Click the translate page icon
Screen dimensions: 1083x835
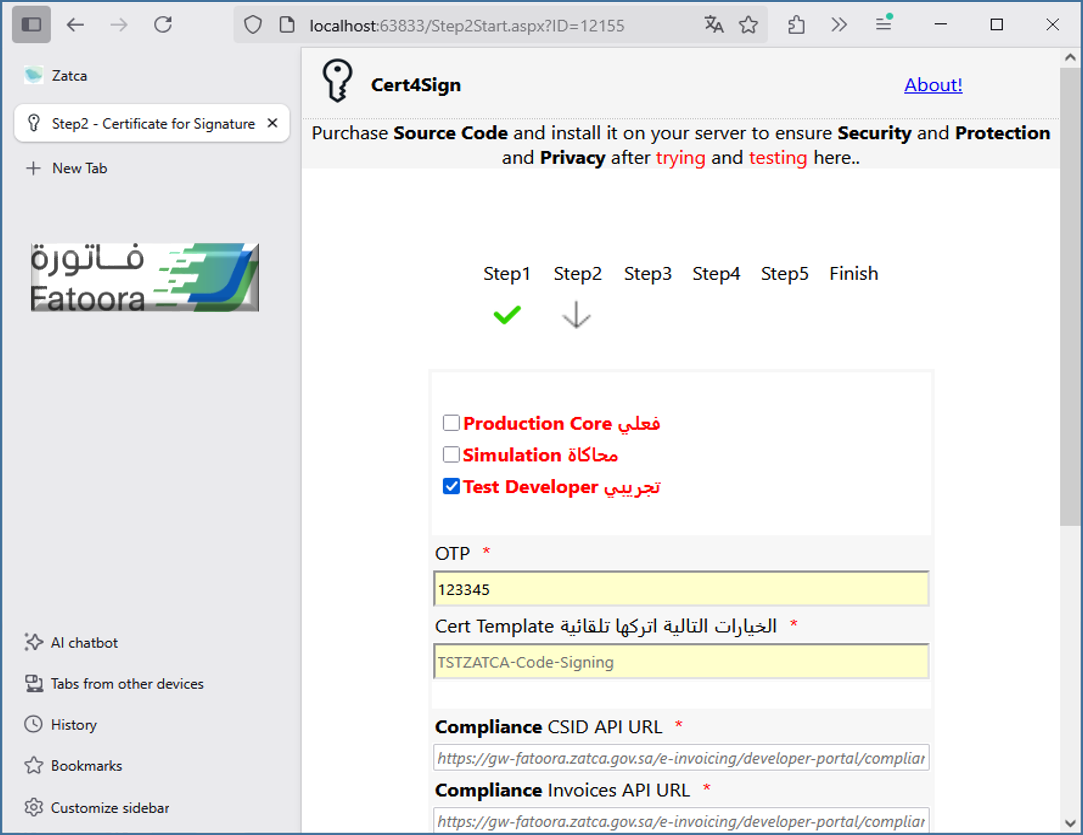coord(714,25)
